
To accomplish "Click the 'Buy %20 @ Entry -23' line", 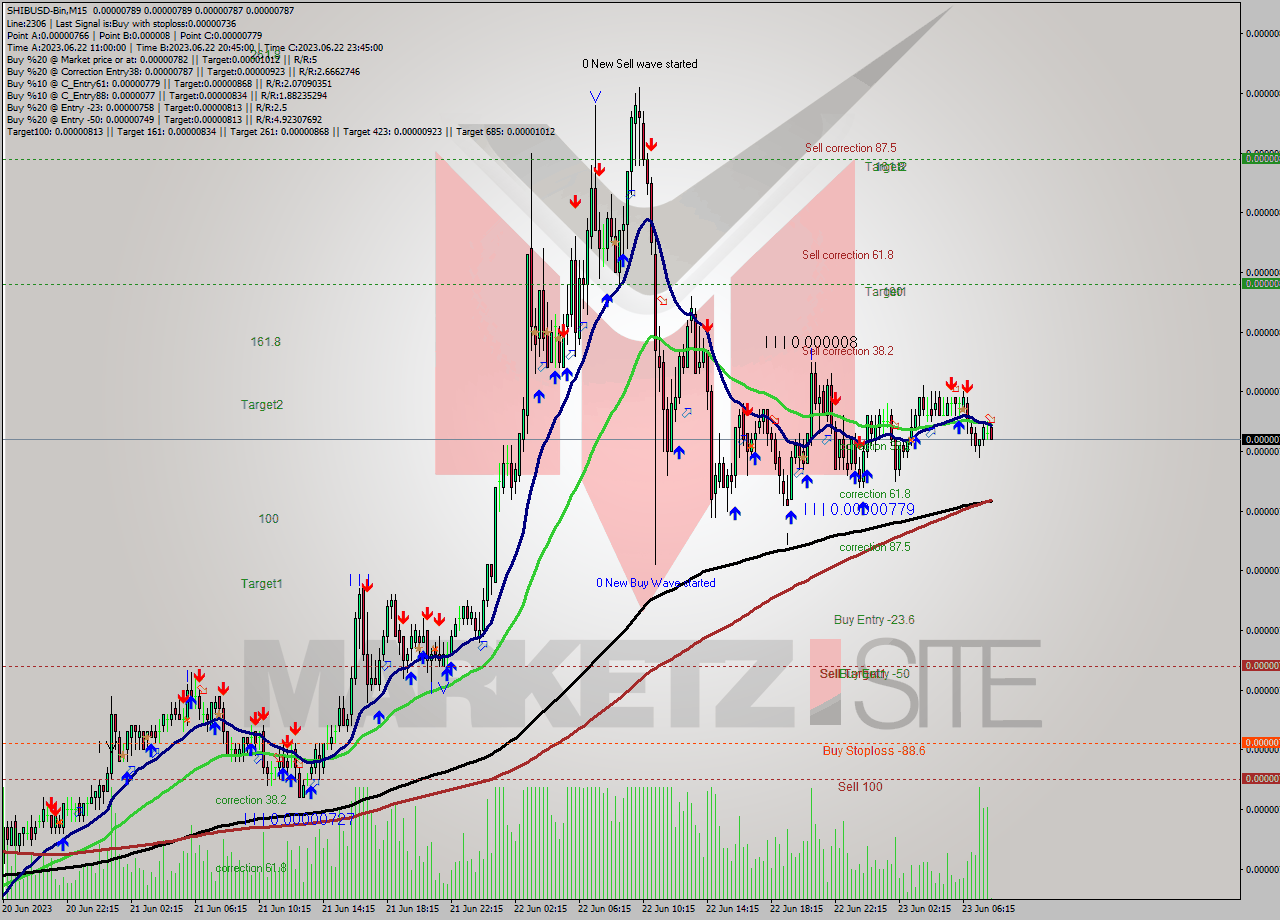I will pos(147,107).
